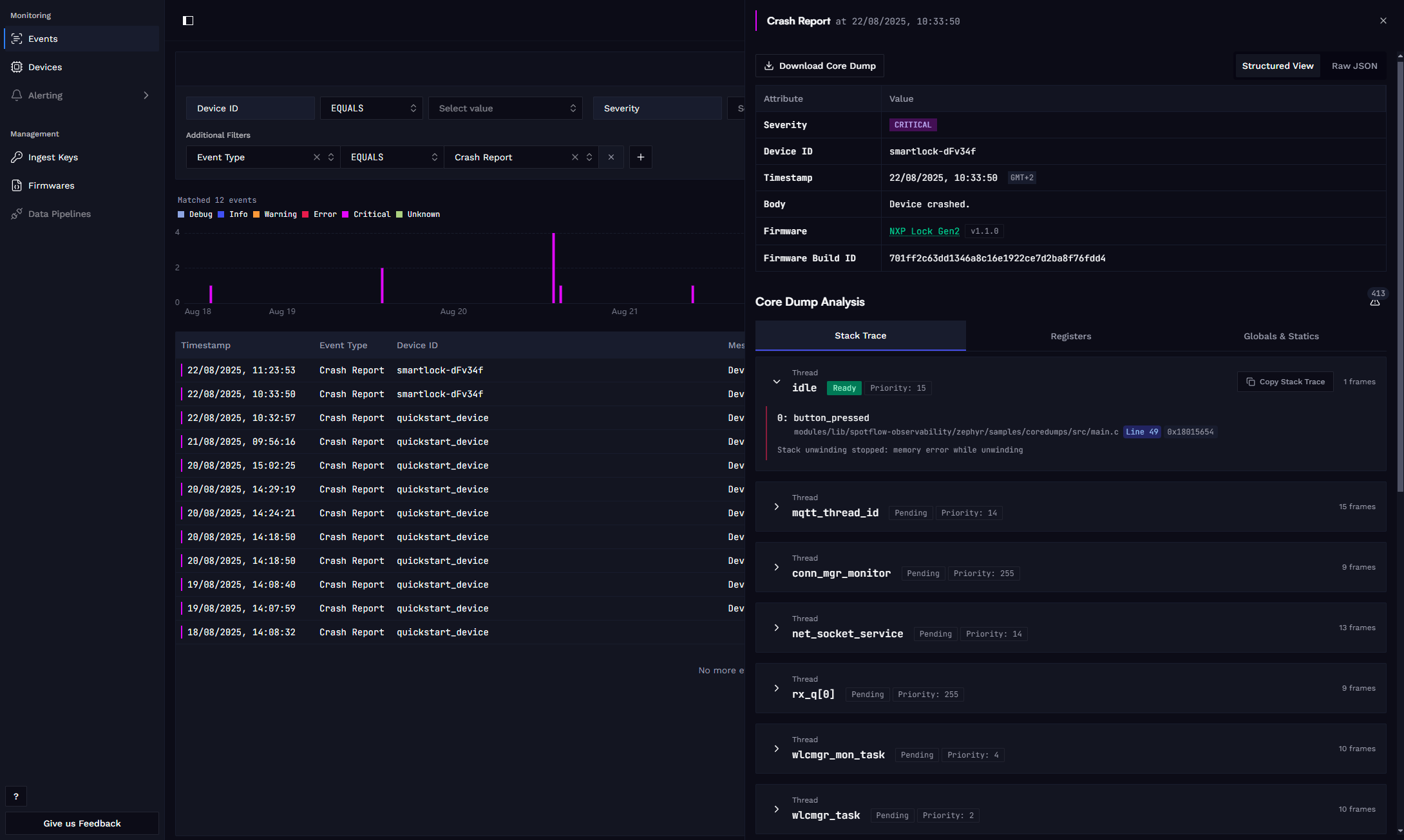1404x840 pixels.
Task: Open Data Pipelines icon
Action: pos(17,214)
